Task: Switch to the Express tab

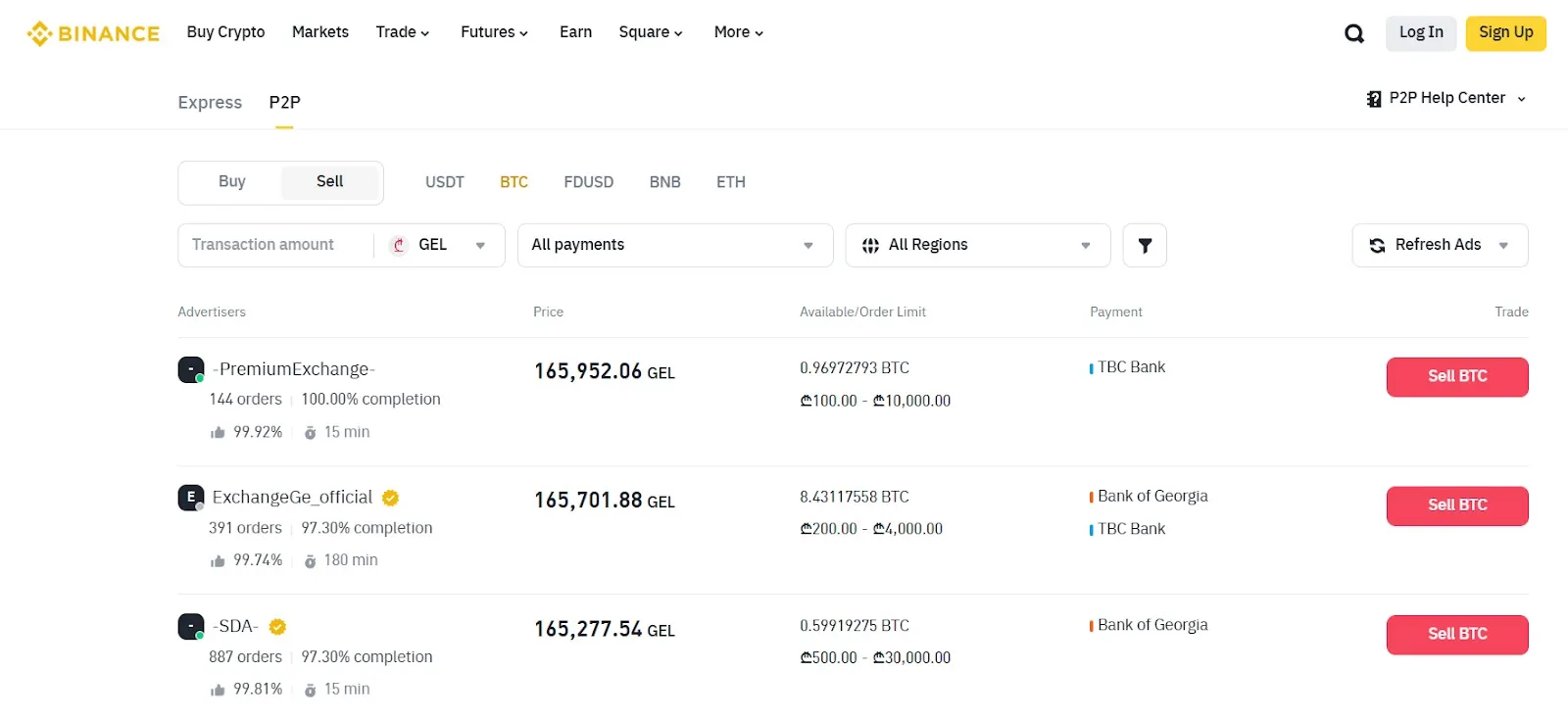Action: point(210,103)
